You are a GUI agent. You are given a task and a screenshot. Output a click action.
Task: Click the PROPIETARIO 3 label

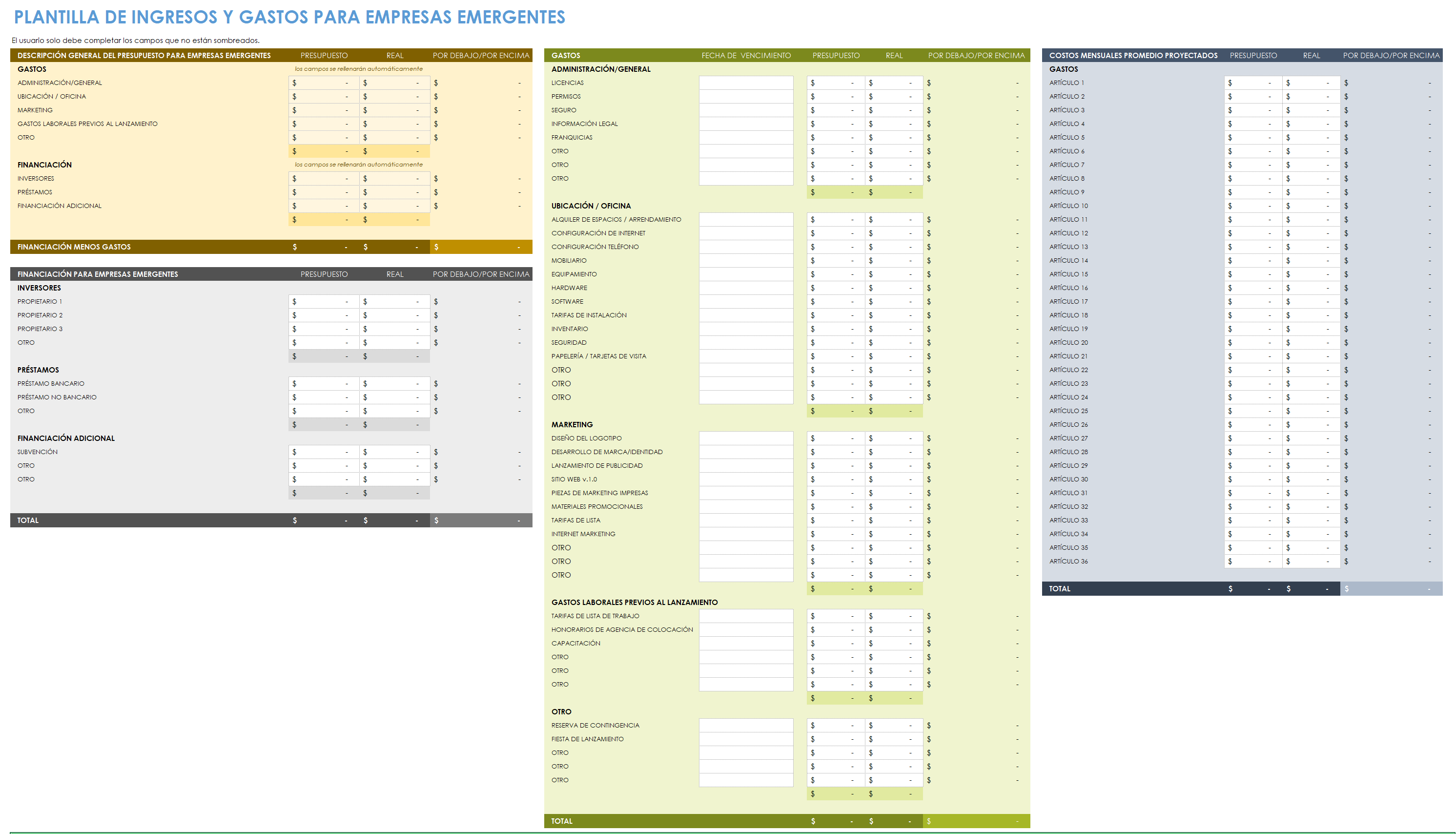tap(40, 330)
